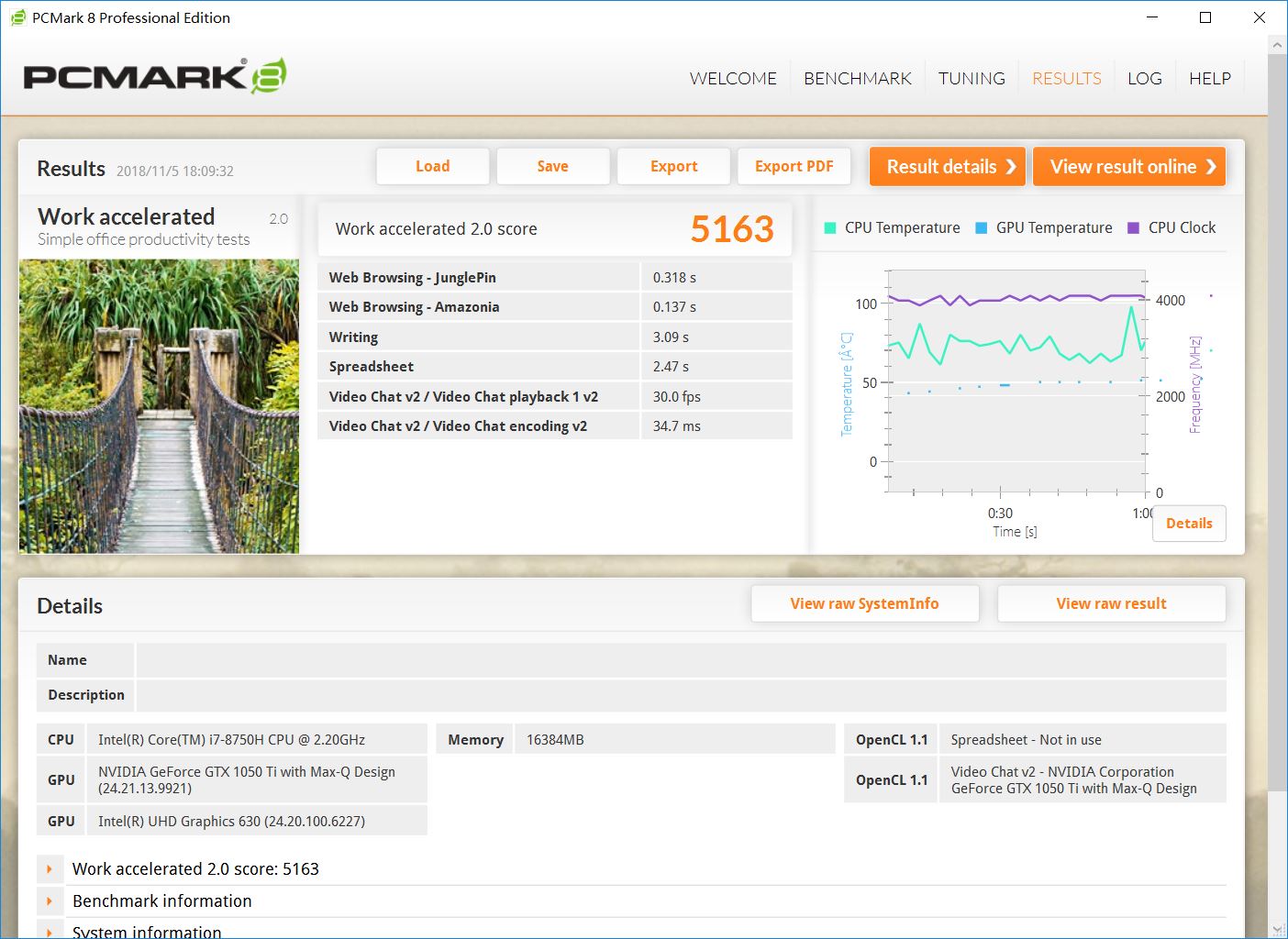The height and width of the screenshot is (939, 1288).
Task: Click View raw SystemInfo
Action: (865, 603)
